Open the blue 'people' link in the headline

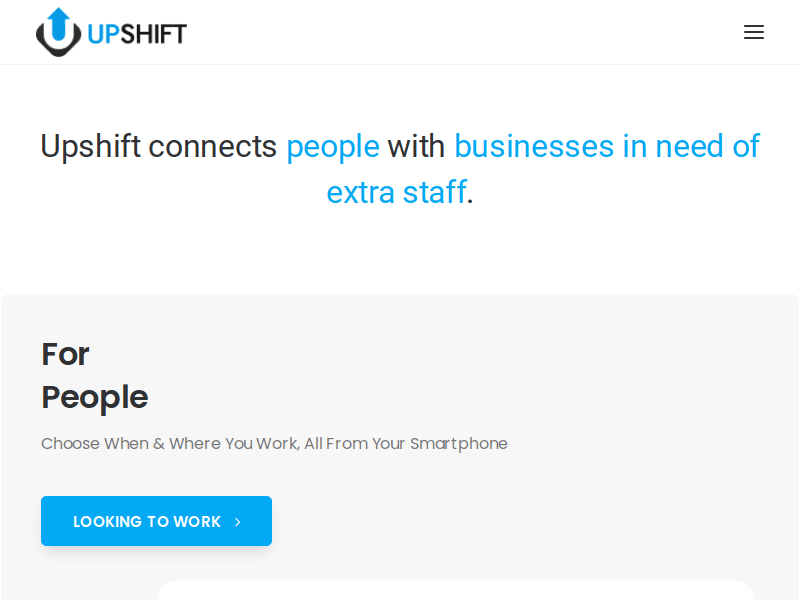tap(332, 146)
